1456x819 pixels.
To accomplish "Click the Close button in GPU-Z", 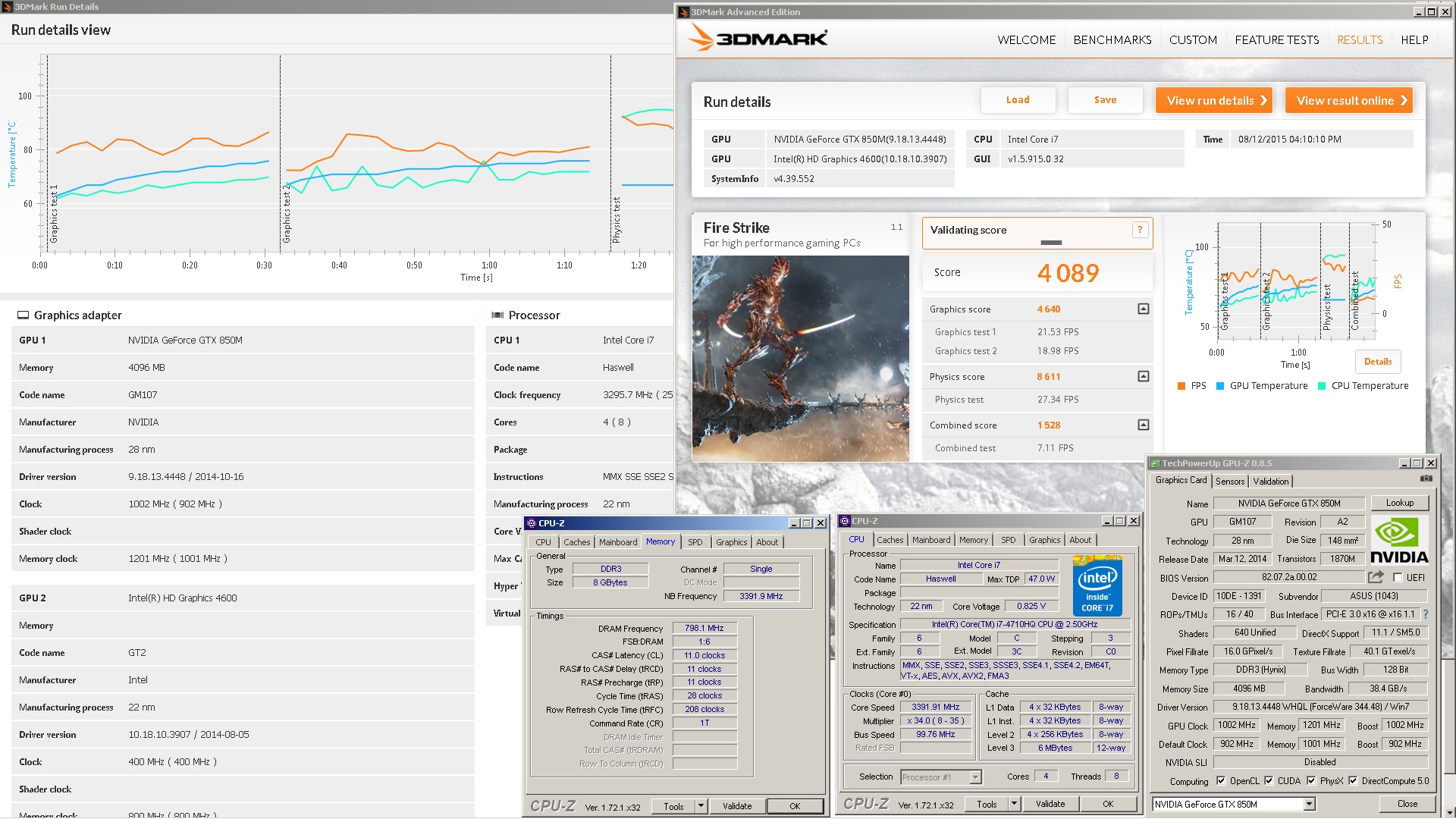I will [1407, 804].
